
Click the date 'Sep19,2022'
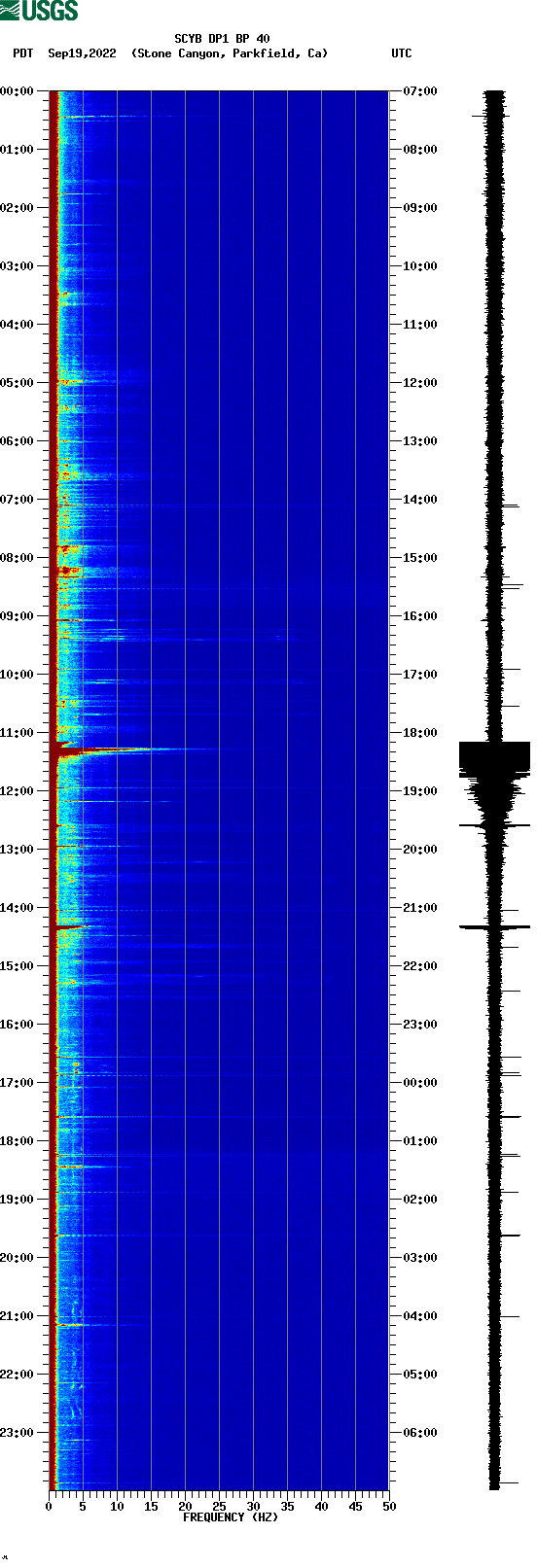pos(82,53)
